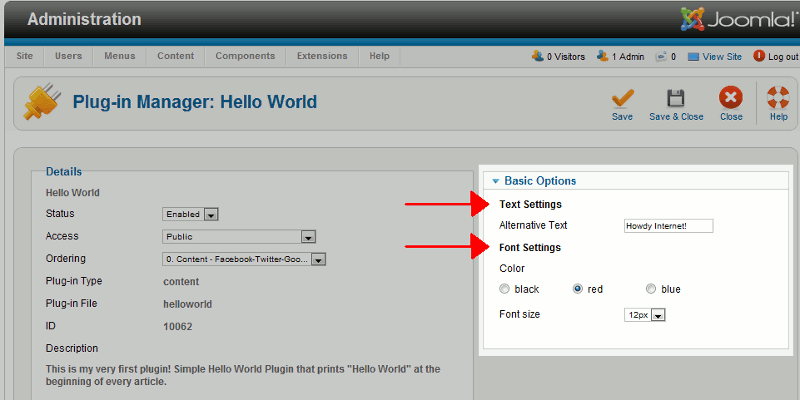Click the Text Settings heading
This screenshot has width=800, height=400.
coord(531,205)
